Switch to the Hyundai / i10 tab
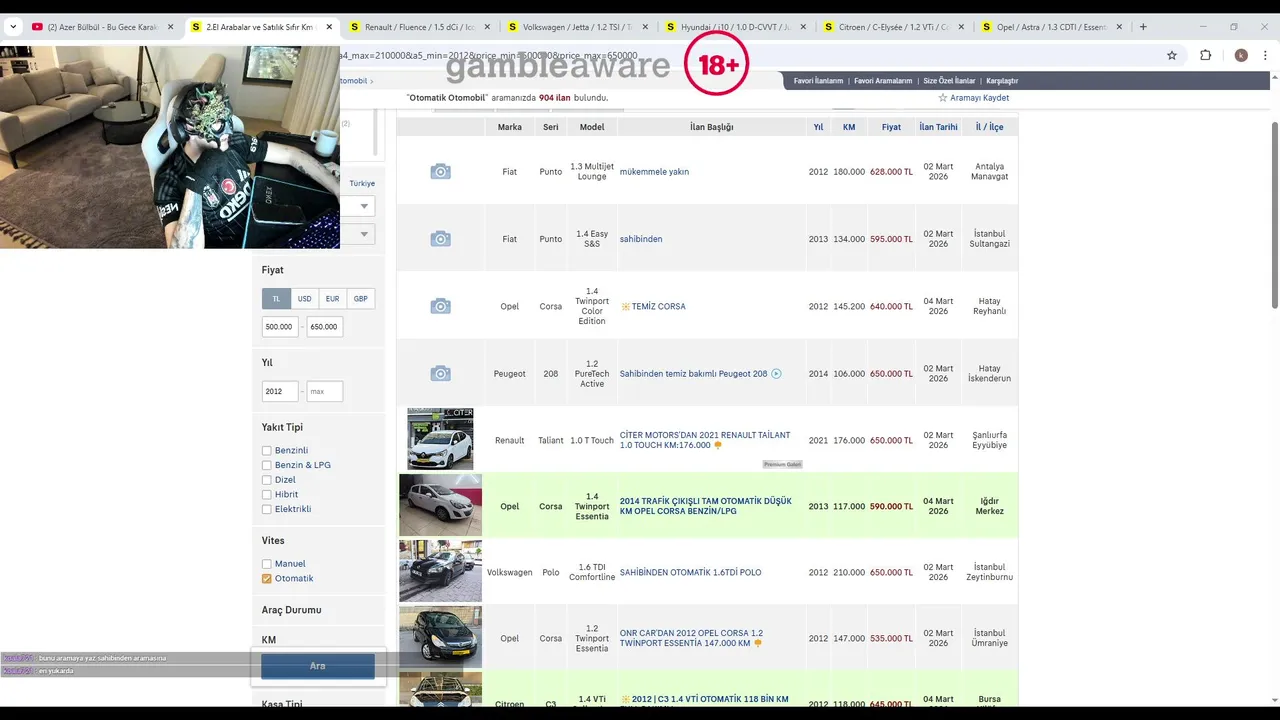The image size is (1280, 720). [x=735, y=27]
